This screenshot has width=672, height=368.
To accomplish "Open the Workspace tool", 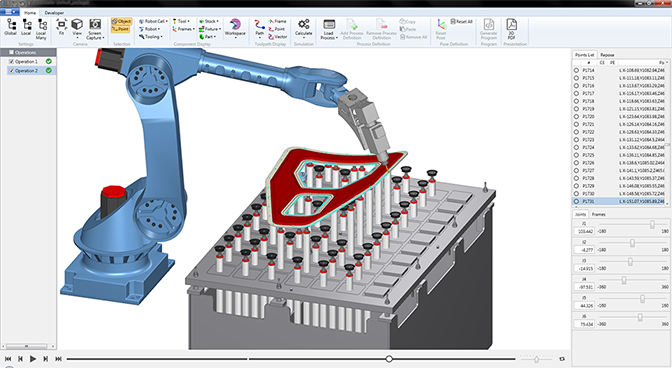I will pos(235,27).
